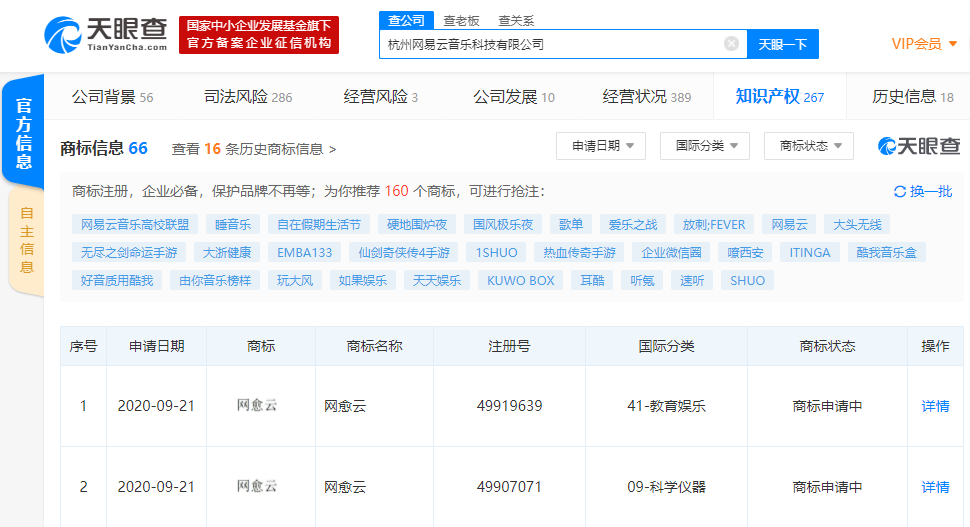The image size is (970, 527).
Task: Switch to the 司法风险 tab
Action: 248,97
